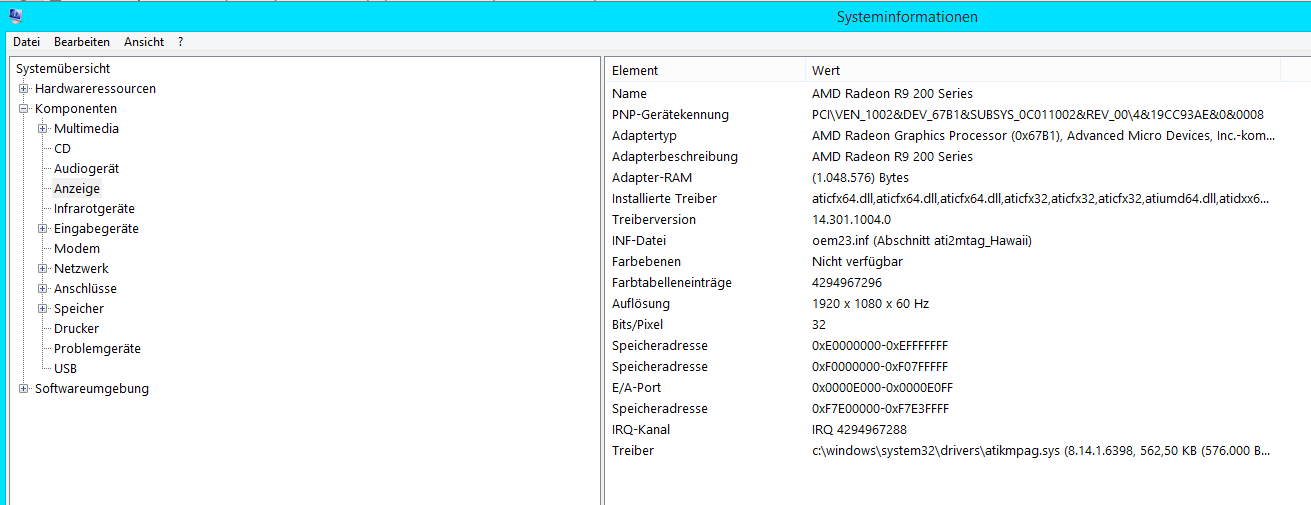Select Eingabegeräte tree item
This screenshot has width=1311, height=505.
coord(96,229)
